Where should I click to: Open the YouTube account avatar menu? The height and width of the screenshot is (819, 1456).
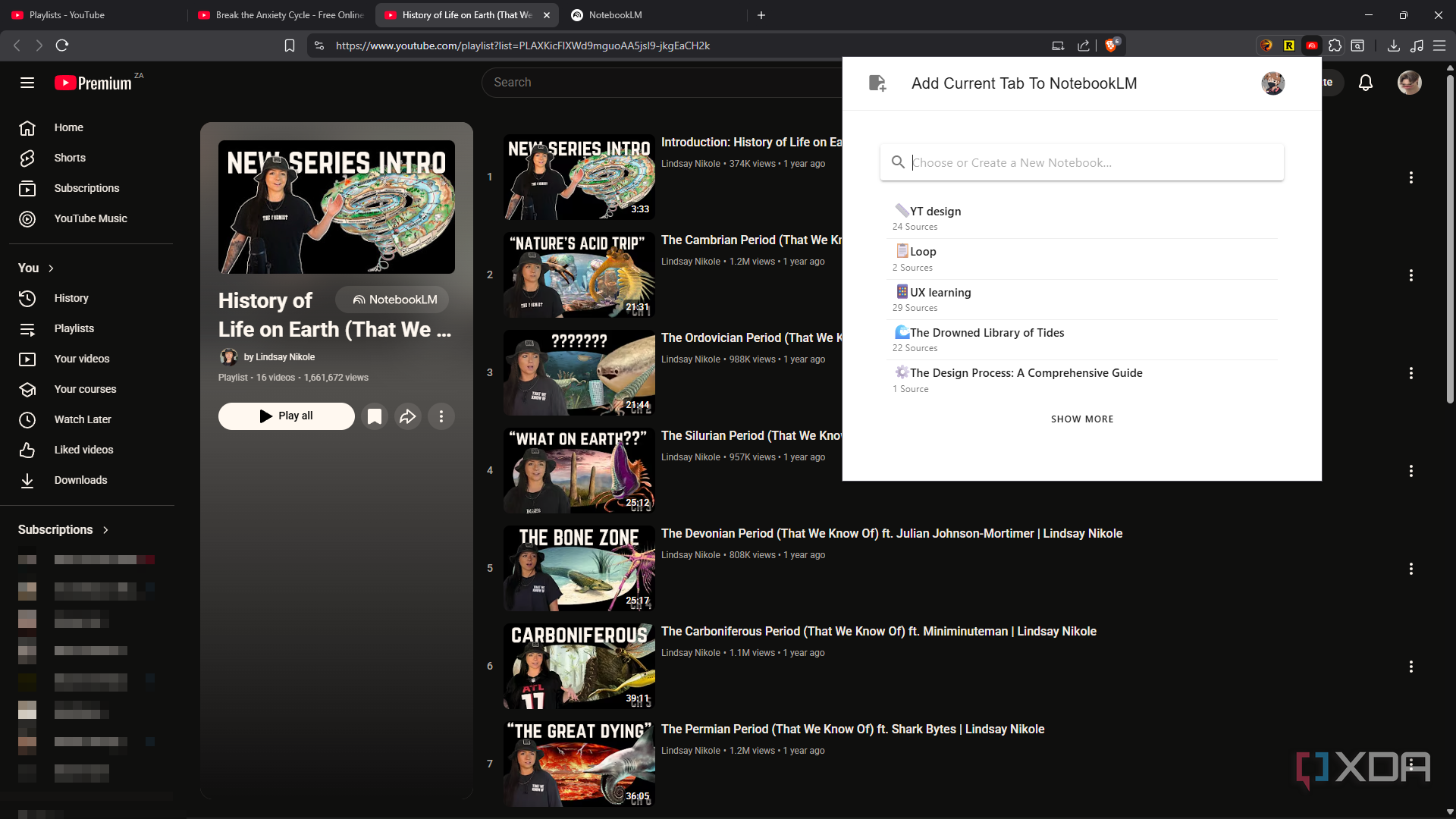[1409, 83]
